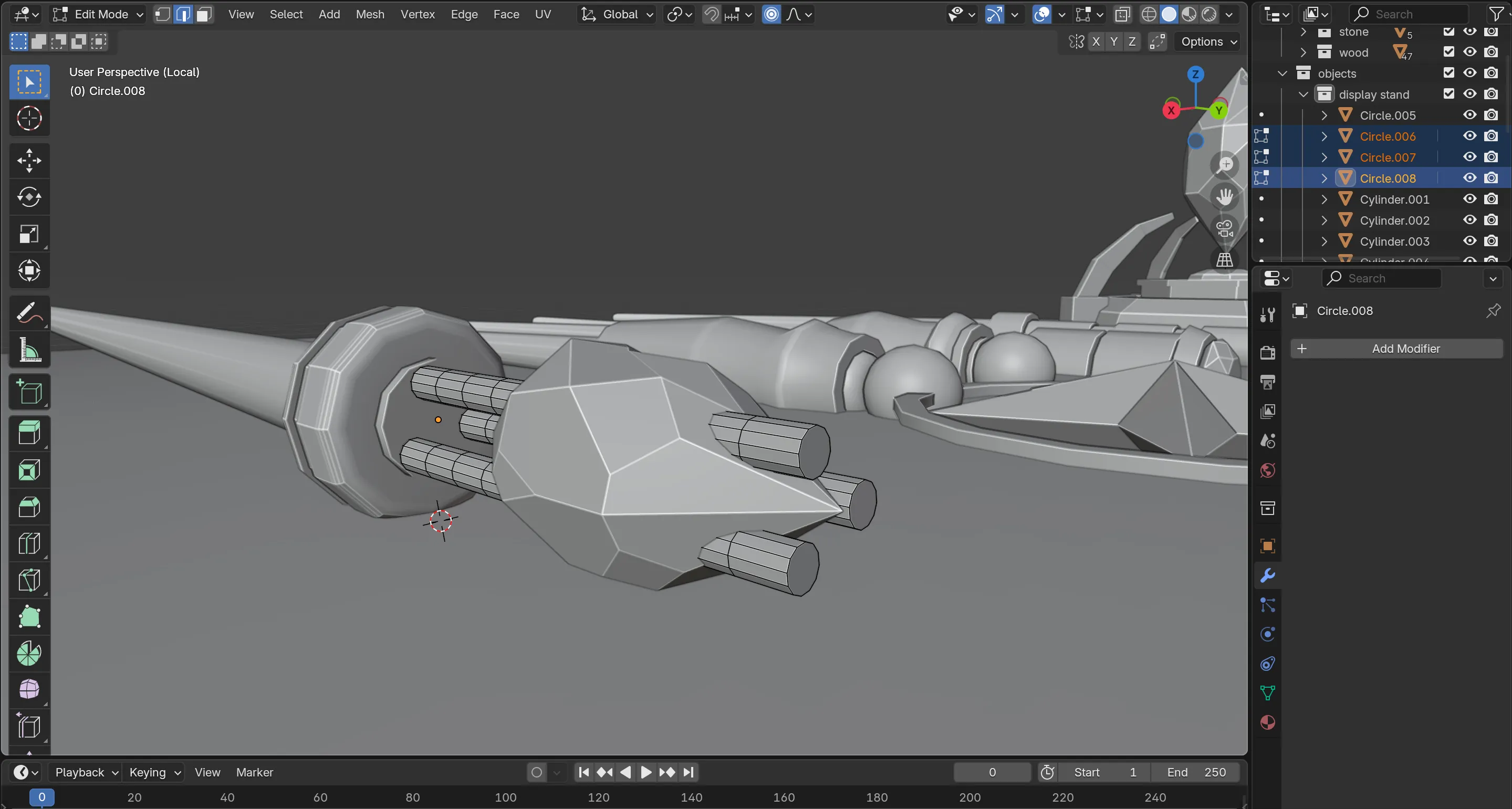The height and width of the screenshot is (809, 1512).
Task: Open the Physics properties tab
Action: tap(1268, 634)
